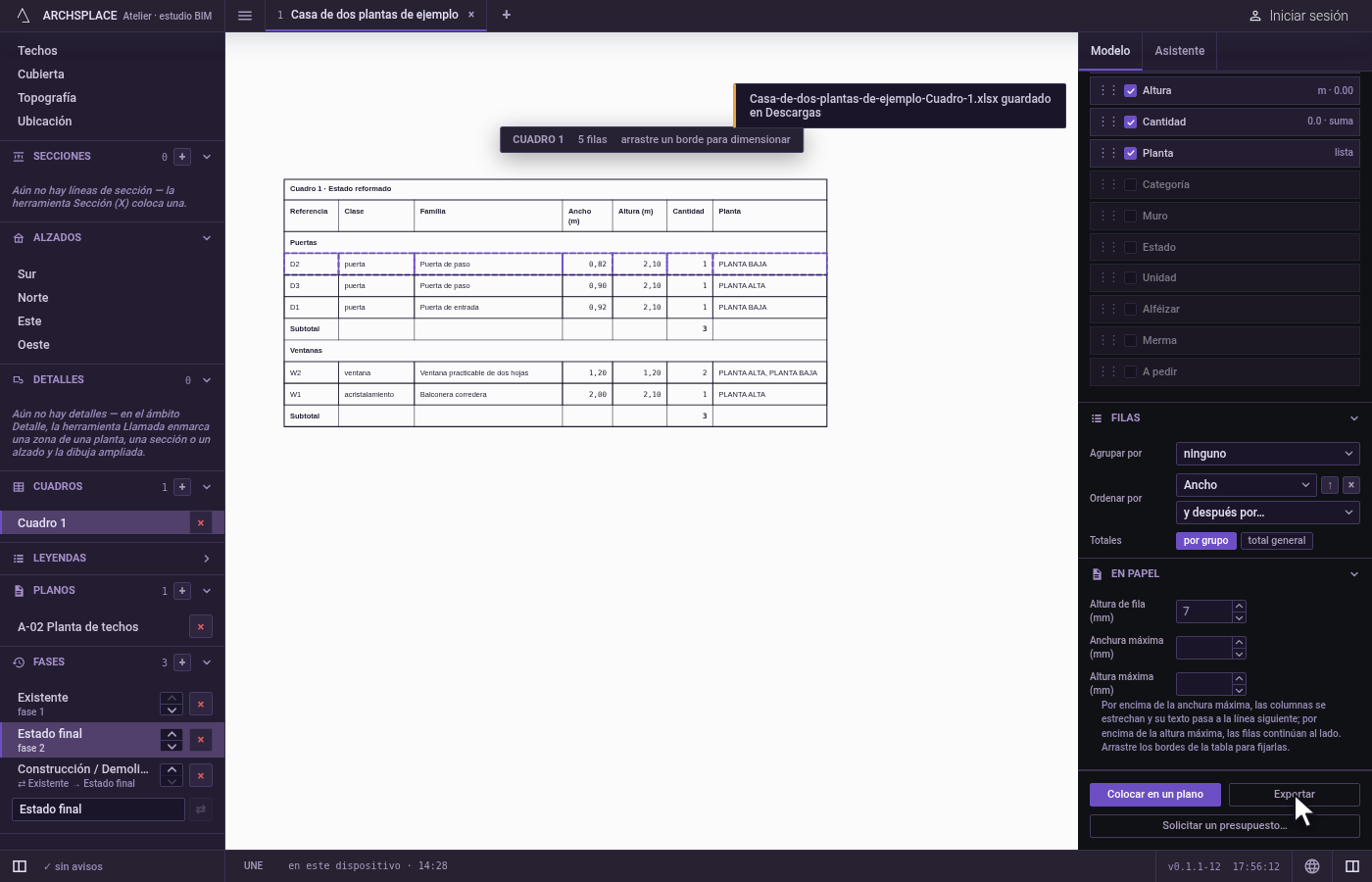Open a new tab with the plus button
The height and width of the screenshot is (882, 1372).
[x=507, y=15]
